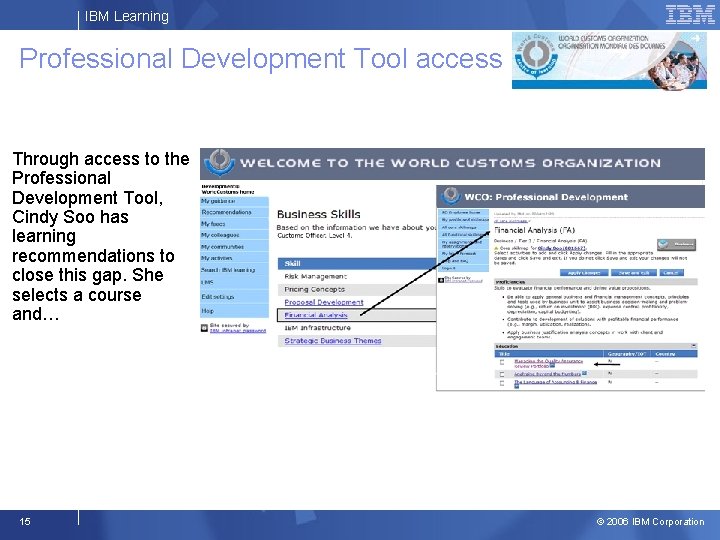This screenshot has height=540, width=720.
Task: Open the World Customs Organization banner image
Action: pos(609,60)
